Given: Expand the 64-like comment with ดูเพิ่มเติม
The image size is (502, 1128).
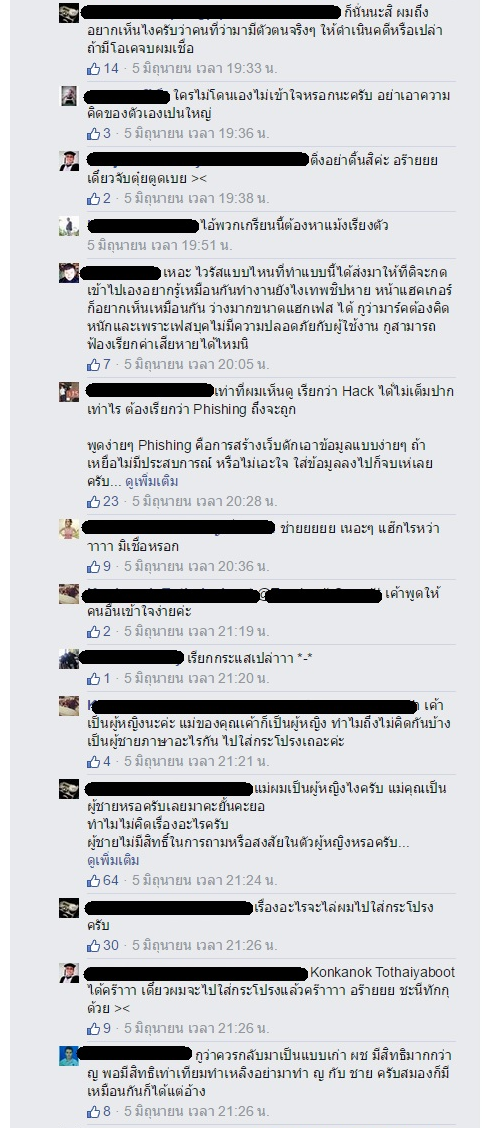Looking at the screenshot, I should click(114, 860).
